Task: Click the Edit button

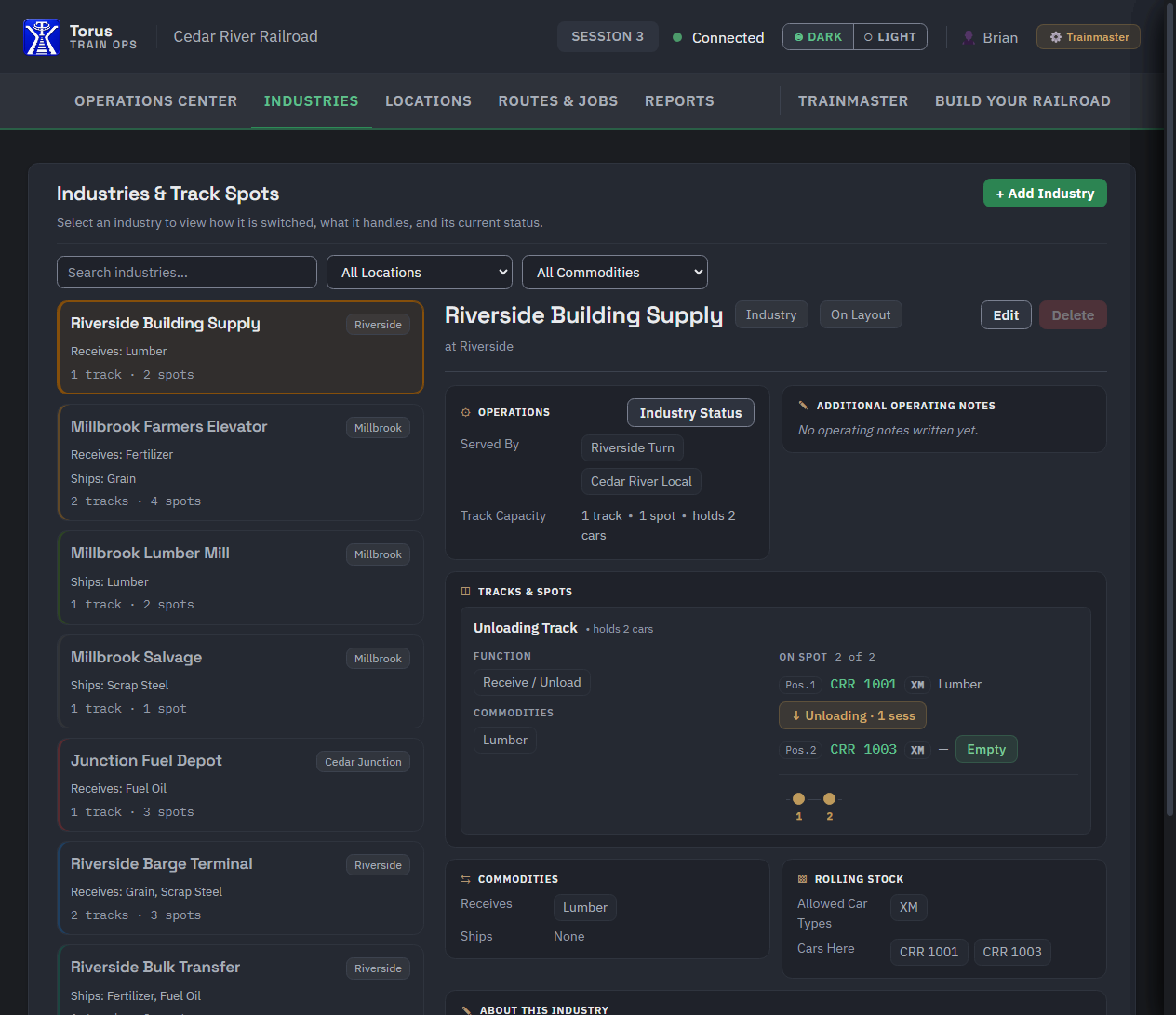Action: point(1006,315)
